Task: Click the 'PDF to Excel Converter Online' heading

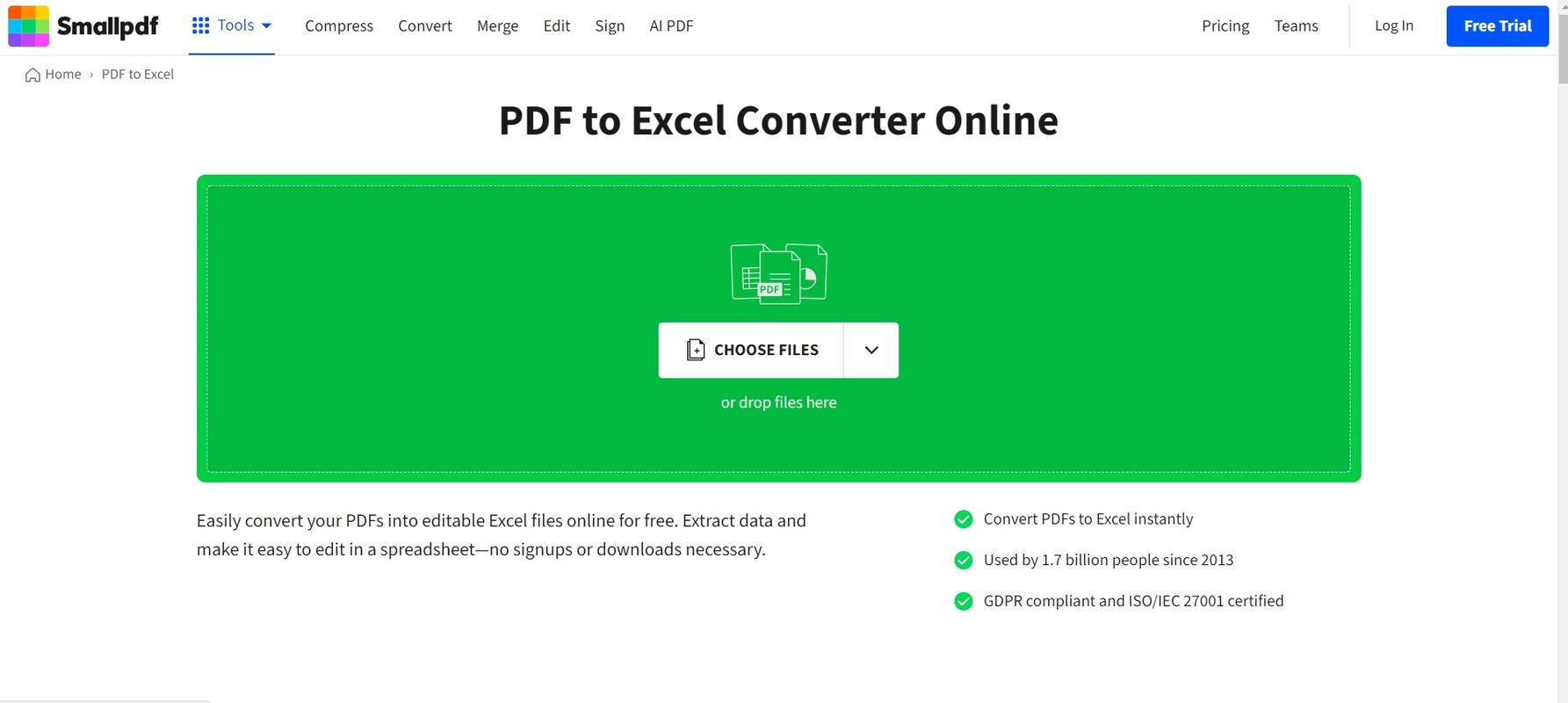Action: [778, 120]
